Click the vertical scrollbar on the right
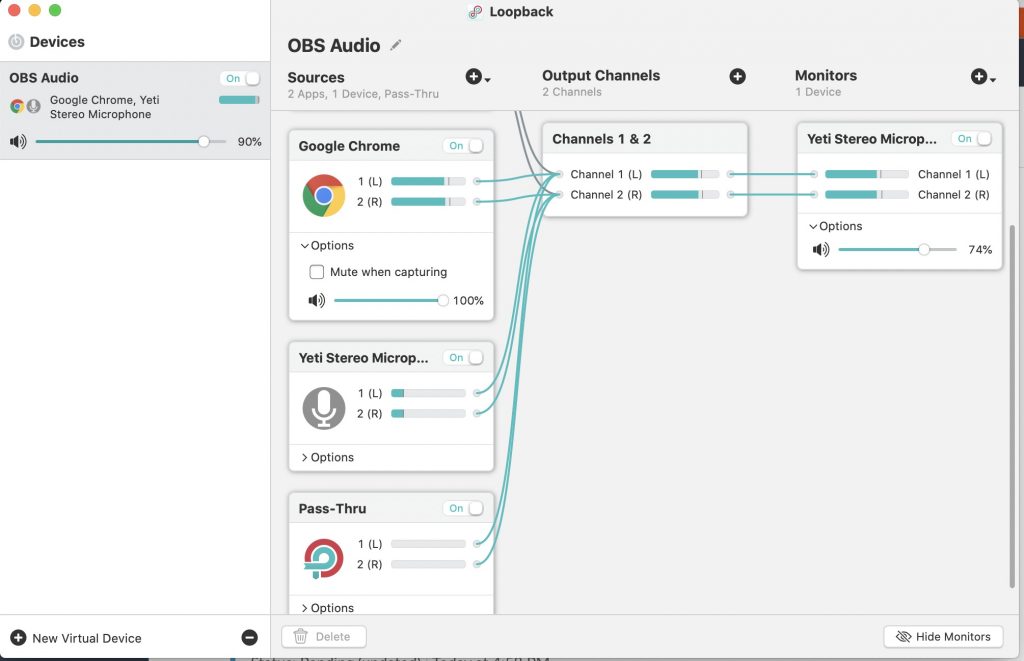The height and width of the screenshot is (661, 1024). [x=1012, y=405]
